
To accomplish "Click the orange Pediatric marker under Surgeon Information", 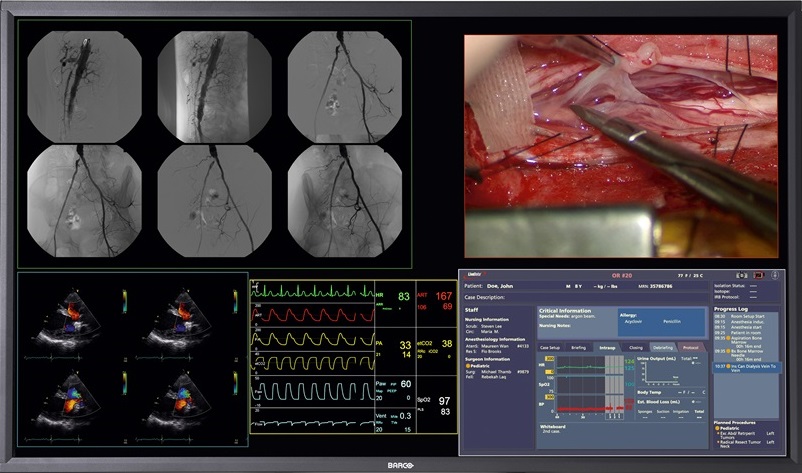I will tap(468, 366).
